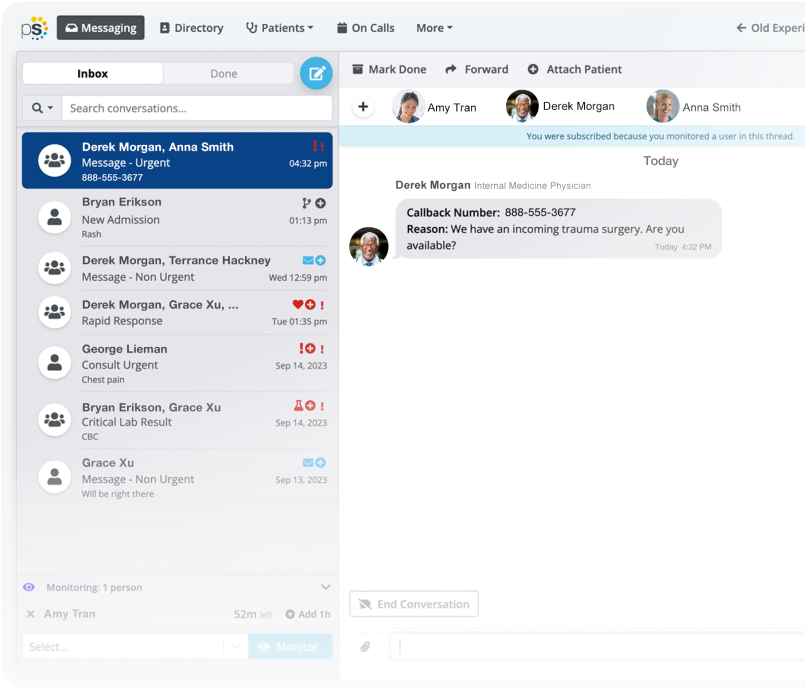The height and width of the screenshot is (691, 805).
Task: Switch to Old Experience link
Action: pos(770,28)
